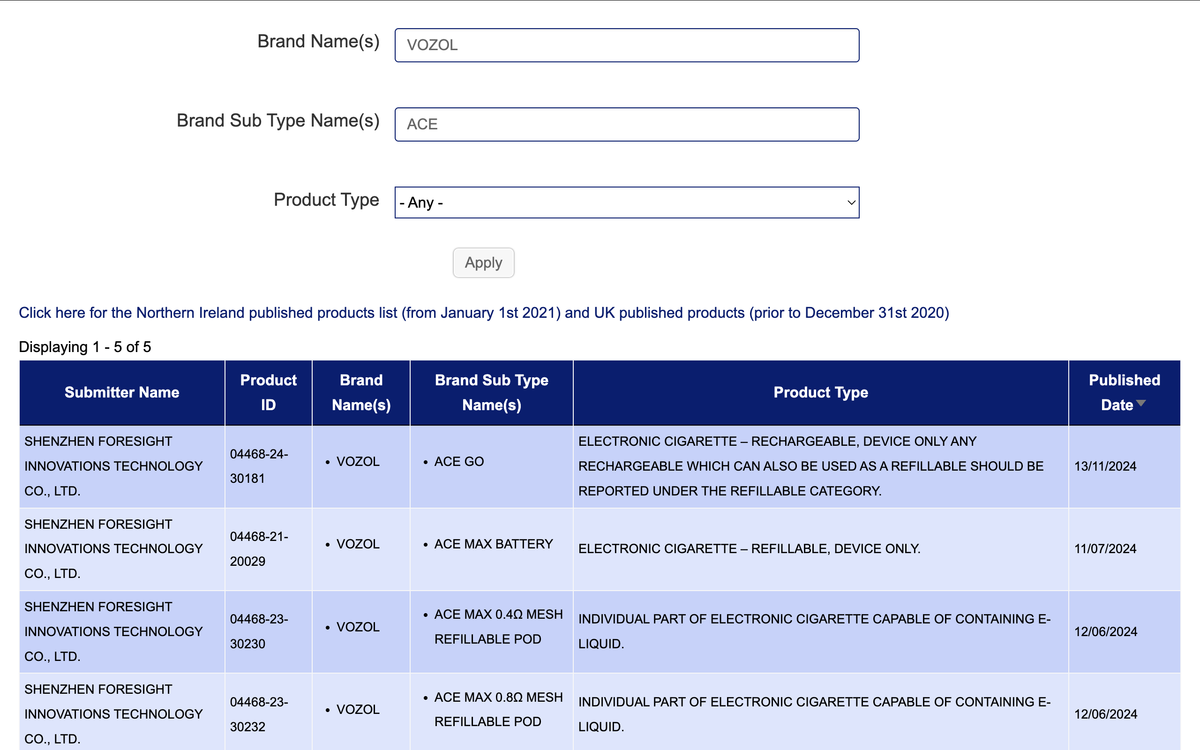Click ACE MAX 0.4Ω MESH REFILLABLE POD
1200x750 pixels.
point(498,626)
